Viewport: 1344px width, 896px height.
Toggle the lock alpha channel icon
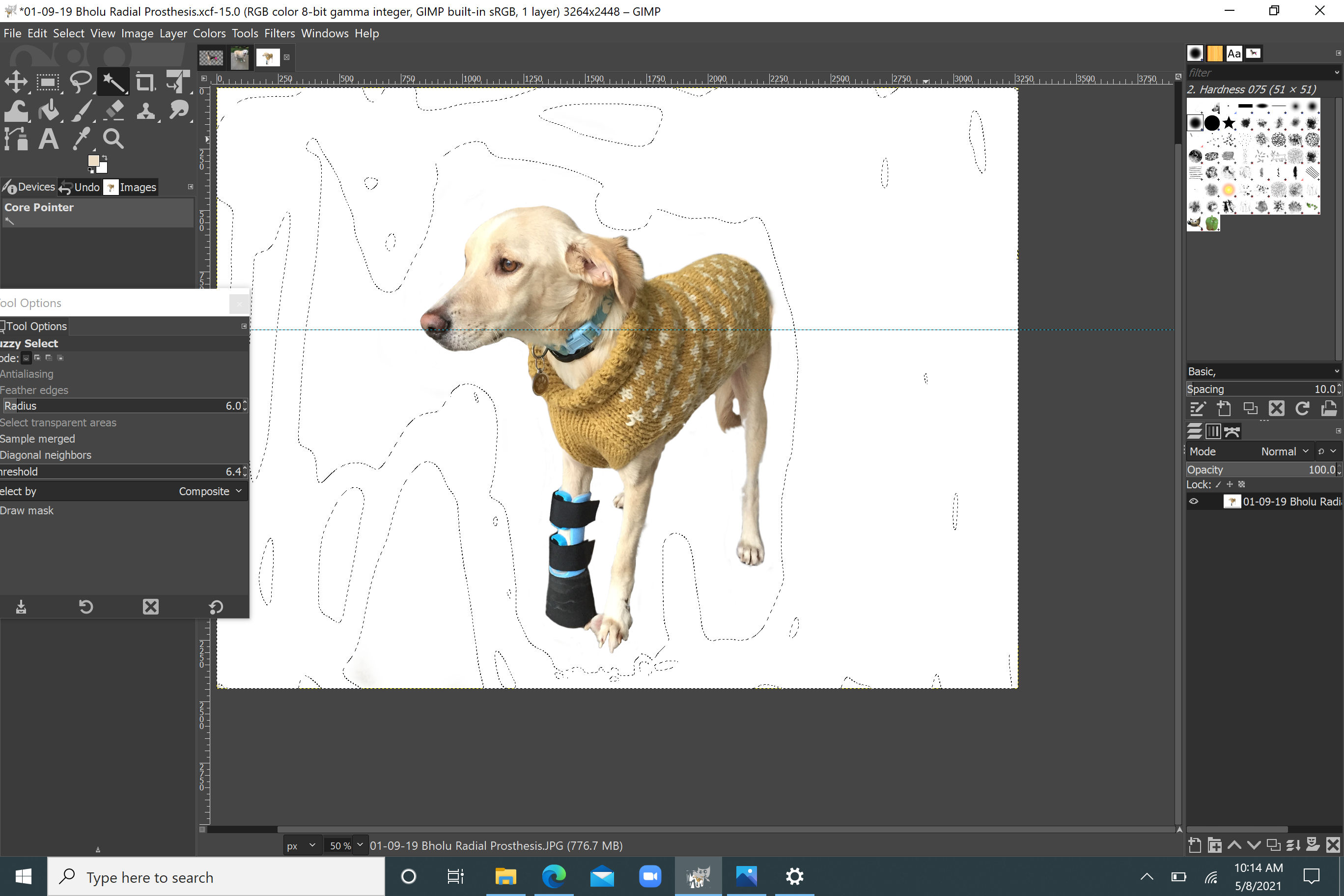coord(1241,484)
